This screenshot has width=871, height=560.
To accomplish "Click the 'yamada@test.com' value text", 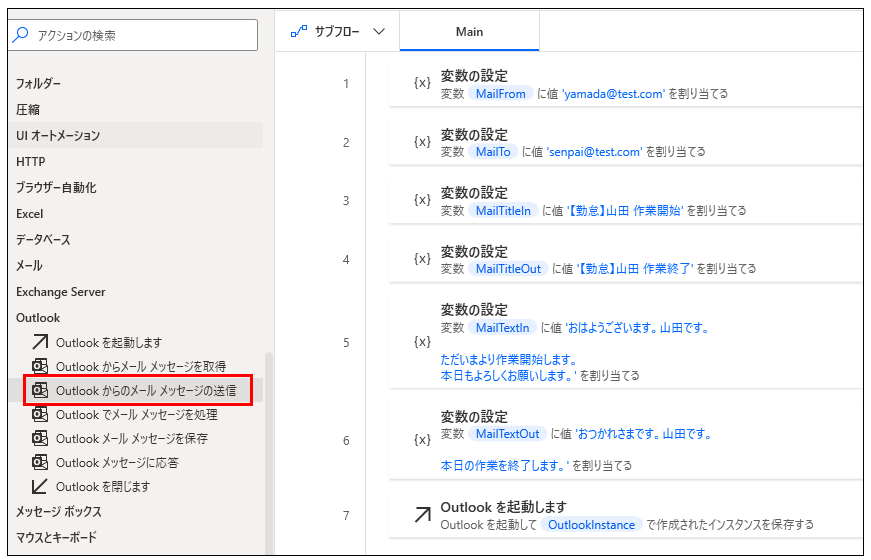I will 613,94.
